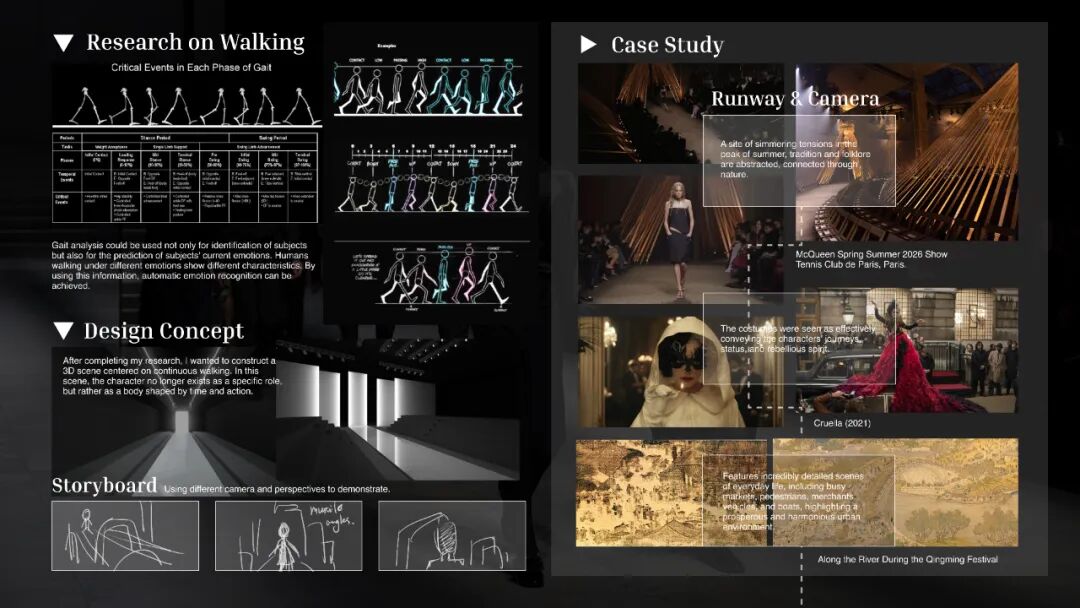Click the McQueen Spring Summer 2026 Show caption
This screenshot has width=1080, height=608.
click(x=871, y=260)
